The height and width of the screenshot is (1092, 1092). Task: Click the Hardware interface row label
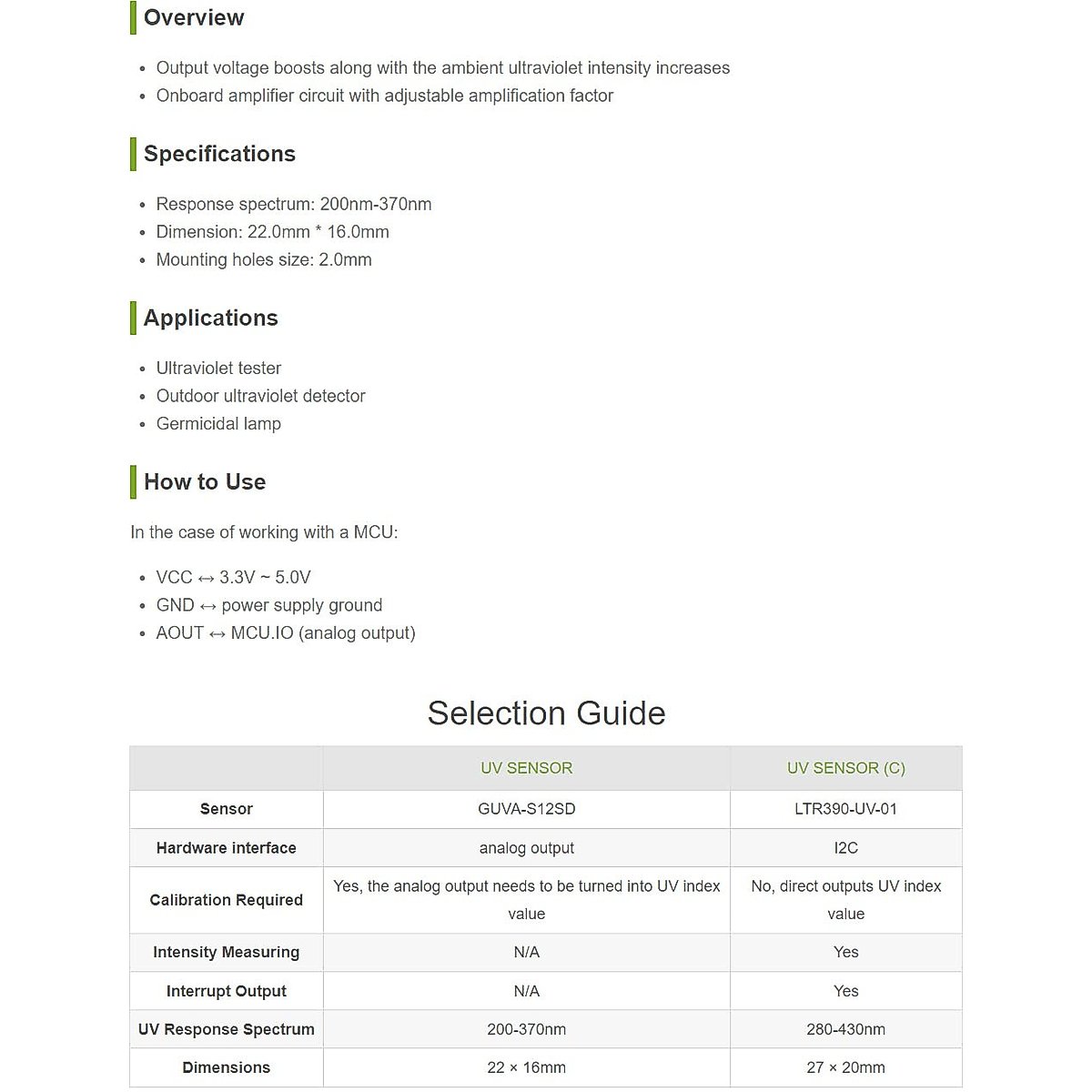pos(226,848)
